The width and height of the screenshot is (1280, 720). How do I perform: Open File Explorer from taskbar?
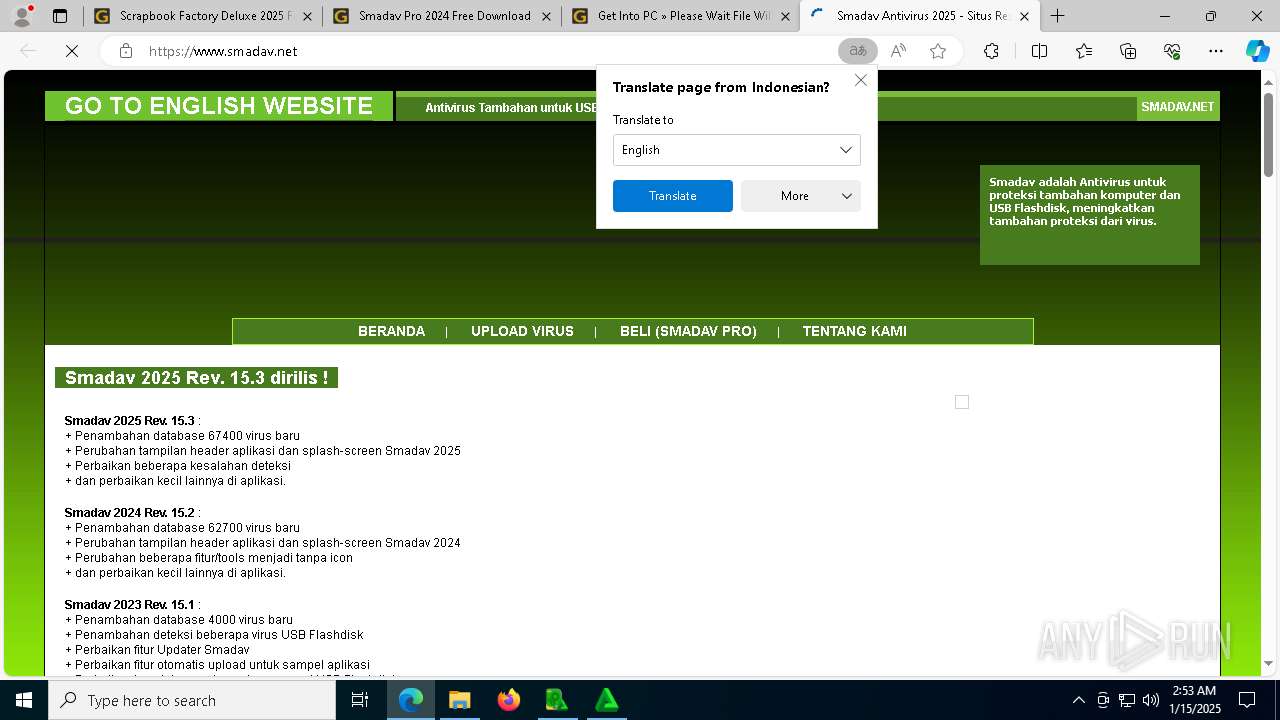pyautogui.click(x=459, y=700)
